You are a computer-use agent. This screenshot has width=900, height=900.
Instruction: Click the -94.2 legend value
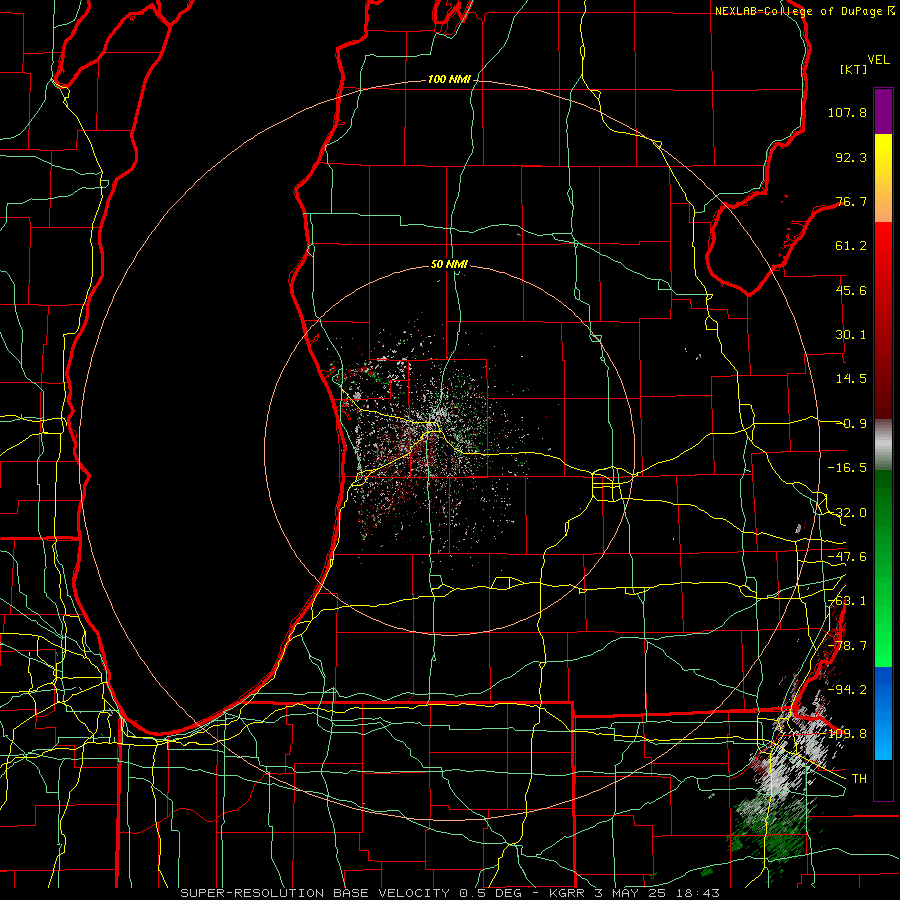pyautogui.click(x=847, y=690)
